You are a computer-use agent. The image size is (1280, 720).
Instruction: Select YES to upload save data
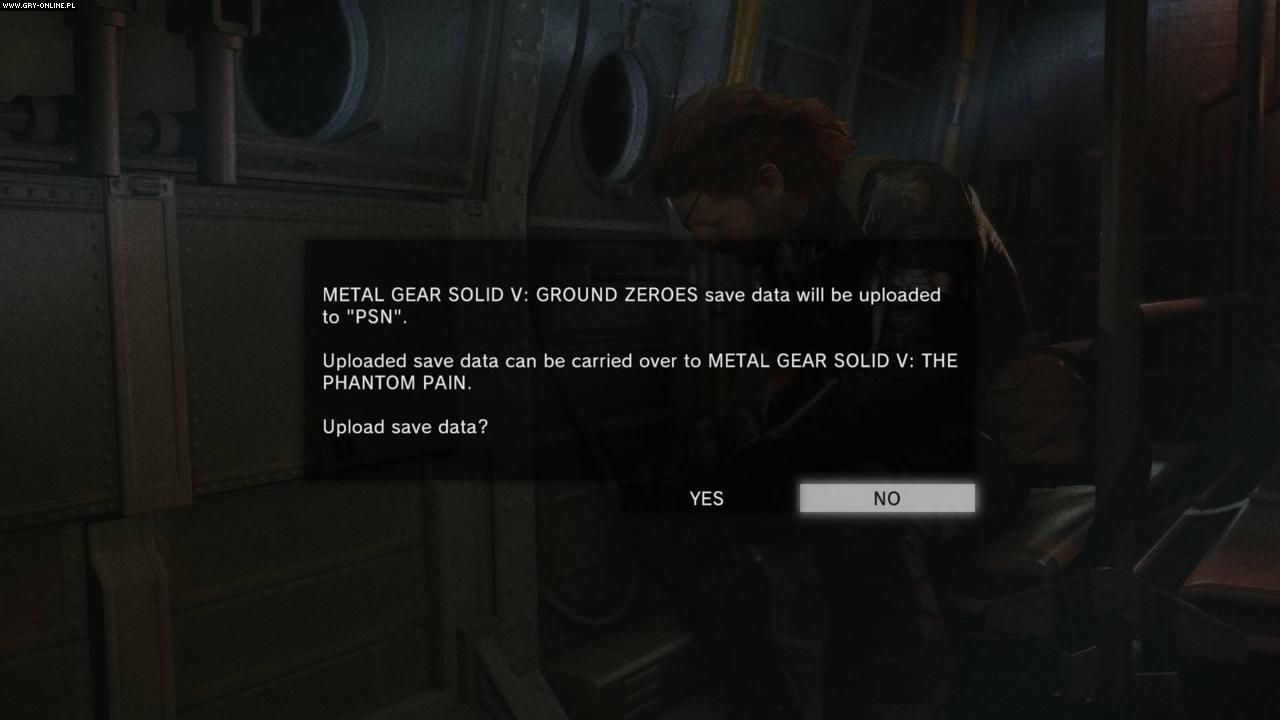[x=706, y=498]
